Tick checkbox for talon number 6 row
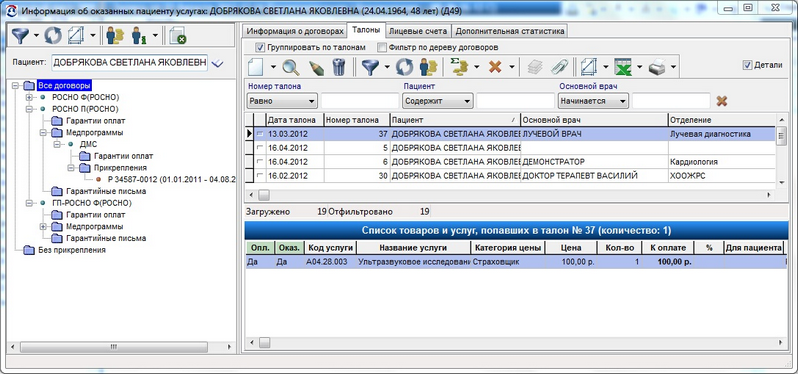The height and width of the screenshot is (374, 798). 260,162
